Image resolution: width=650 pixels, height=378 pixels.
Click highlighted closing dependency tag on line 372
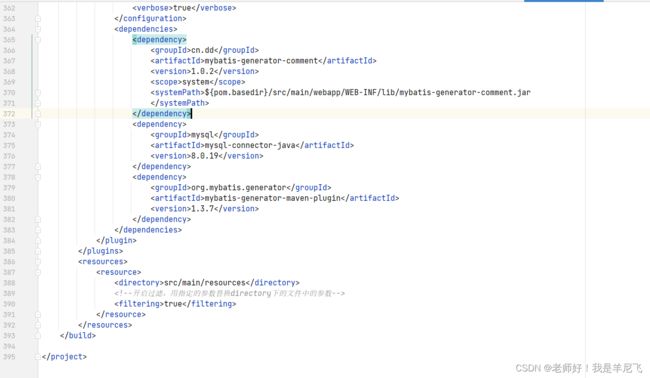tap(162, 114)
